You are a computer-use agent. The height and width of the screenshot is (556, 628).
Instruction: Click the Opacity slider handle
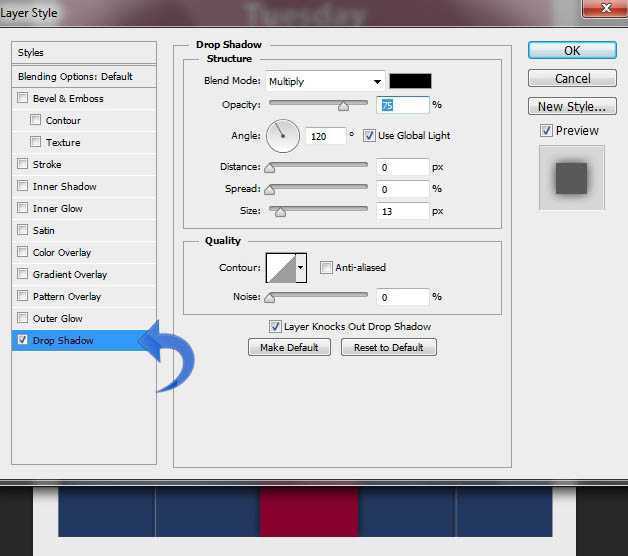(343, 106)
